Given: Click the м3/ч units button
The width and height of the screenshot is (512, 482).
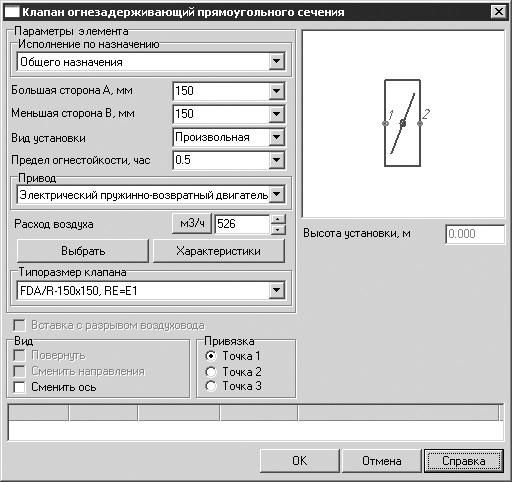Looking at the screenshot, I should 192,223.
